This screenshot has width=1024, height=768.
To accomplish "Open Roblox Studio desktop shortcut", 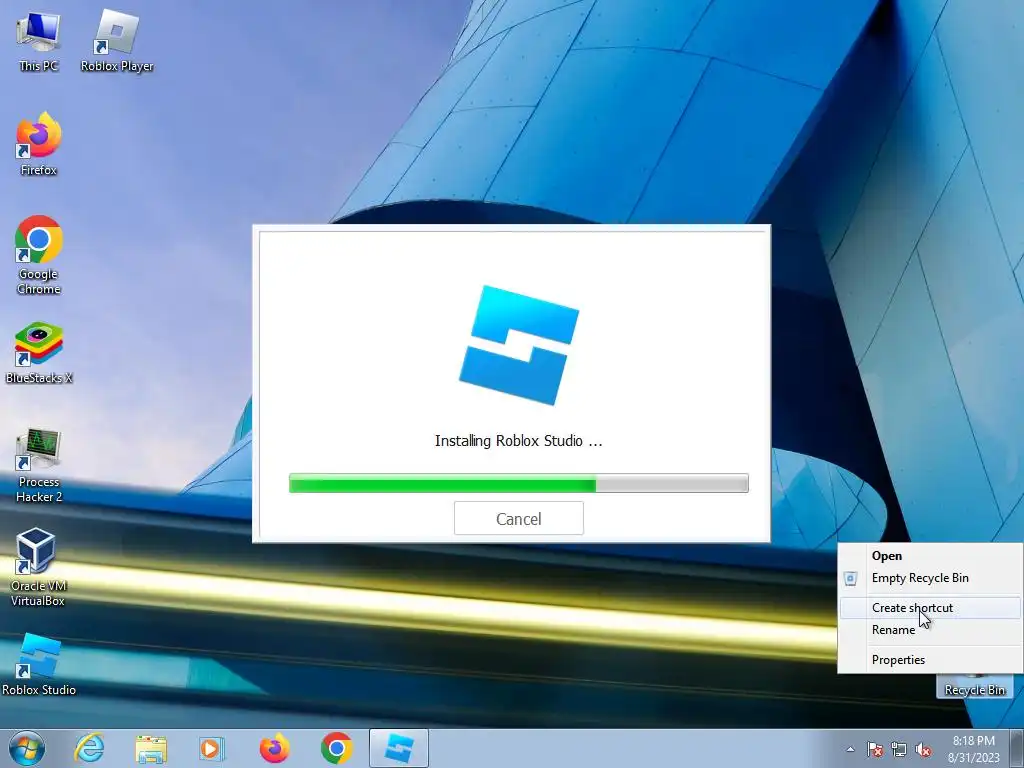I will [38, 665].
